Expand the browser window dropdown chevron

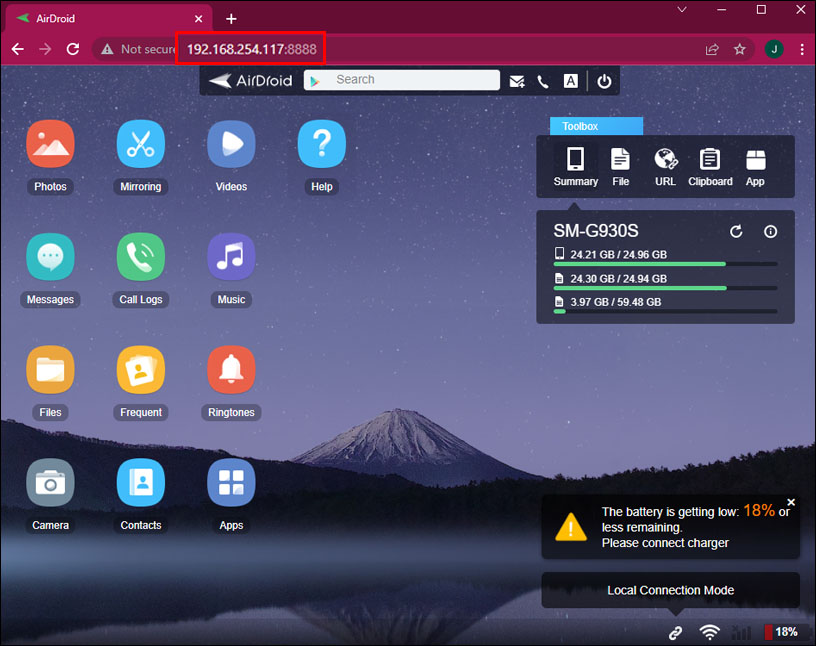click(681, 10)
